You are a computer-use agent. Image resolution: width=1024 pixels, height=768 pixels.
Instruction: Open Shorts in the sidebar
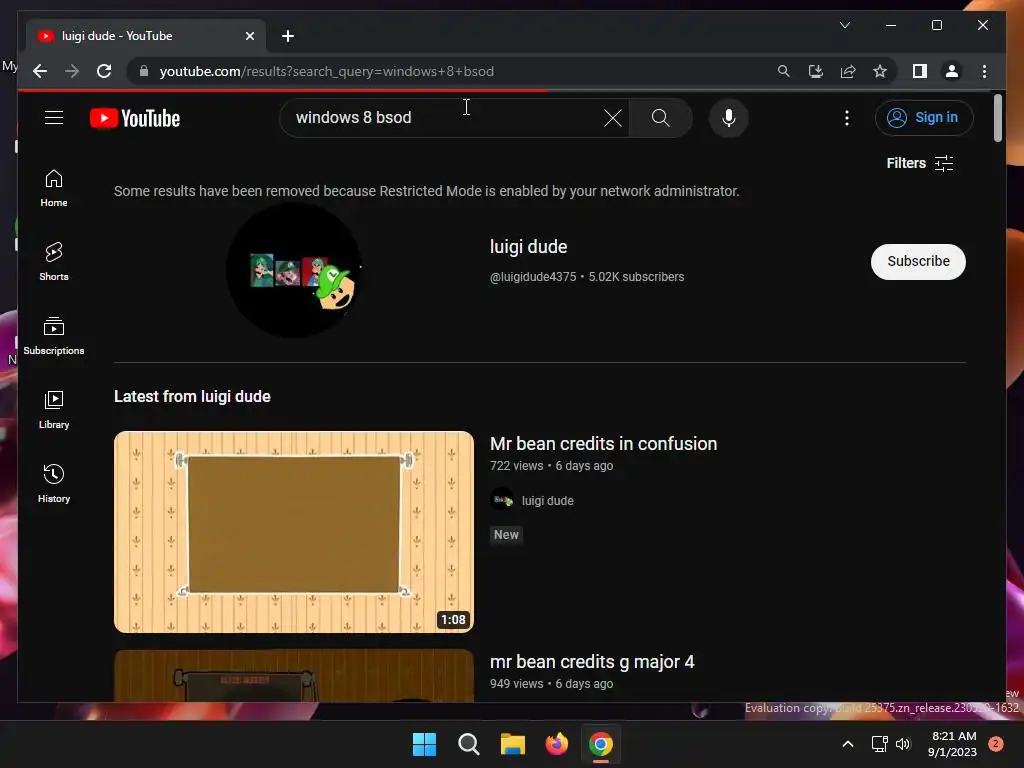pyautogui.click(x=54, y=262)
